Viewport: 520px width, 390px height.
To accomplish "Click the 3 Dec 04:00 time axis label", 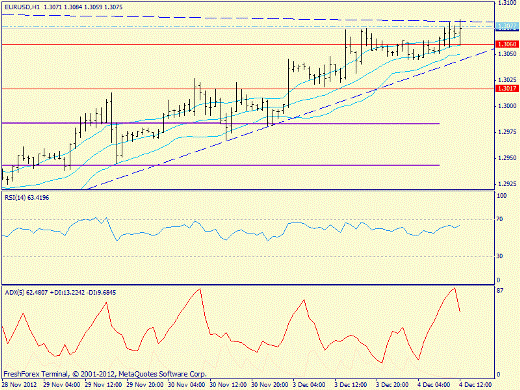I will tap(309, 384).
